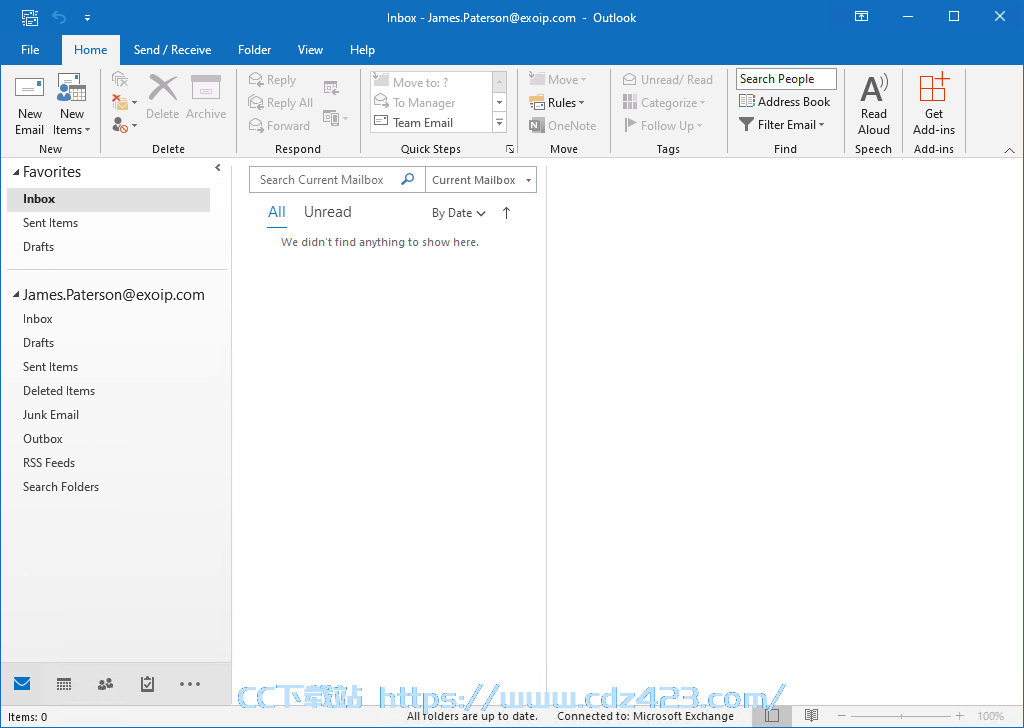Screen dimensions: 1024x728
Task: Click the Delete button
Action: [x=163, y=97]
